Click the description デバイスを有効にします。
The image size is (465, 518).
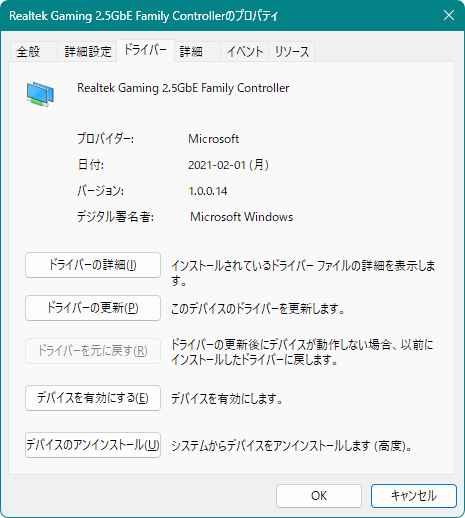click(x=227, y=399)
